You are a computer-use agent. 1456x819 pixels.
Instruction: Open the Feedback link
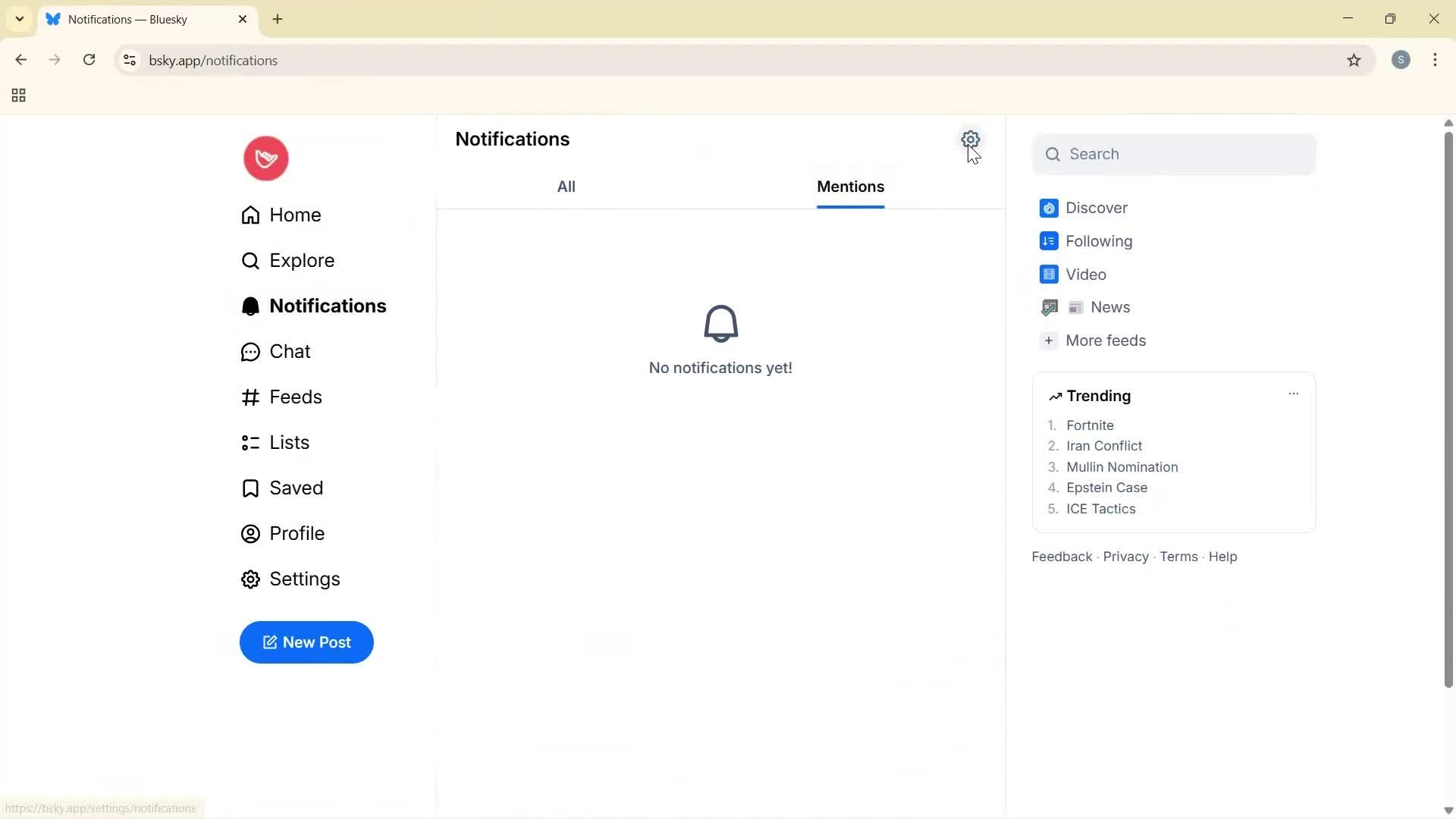pos(1060,556)
